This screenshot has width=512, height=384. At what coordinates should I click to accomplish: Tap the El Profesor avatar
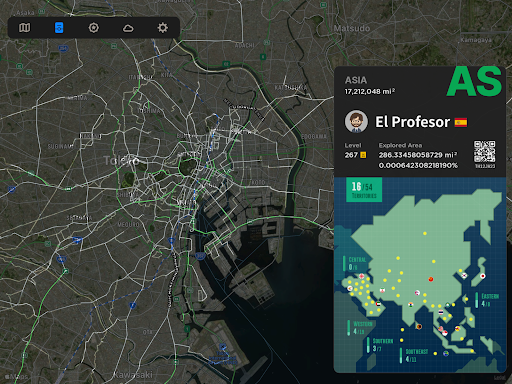pos(356,122)
